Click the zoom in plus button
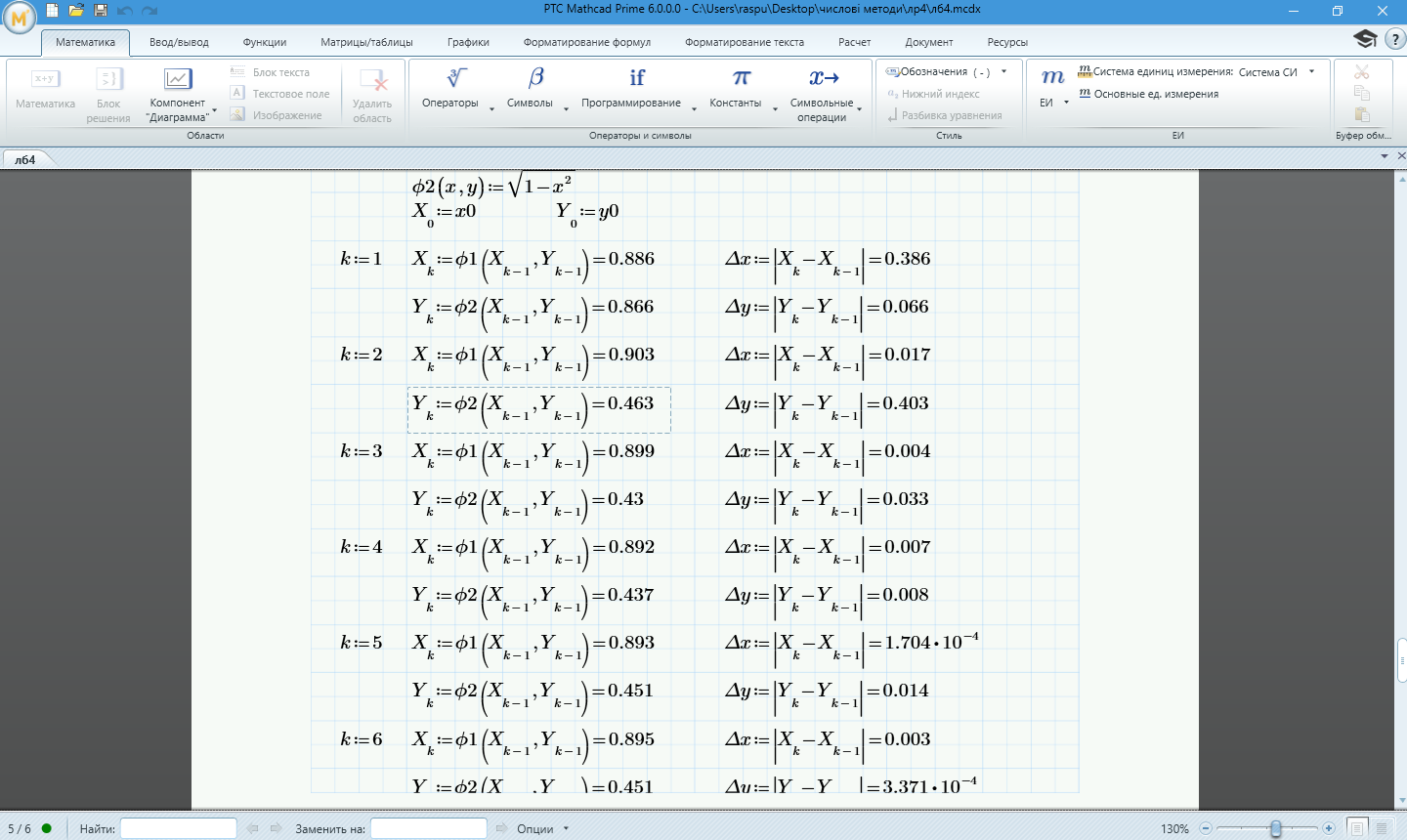This screenshot has height=840, width=1407. (1328, 828)
